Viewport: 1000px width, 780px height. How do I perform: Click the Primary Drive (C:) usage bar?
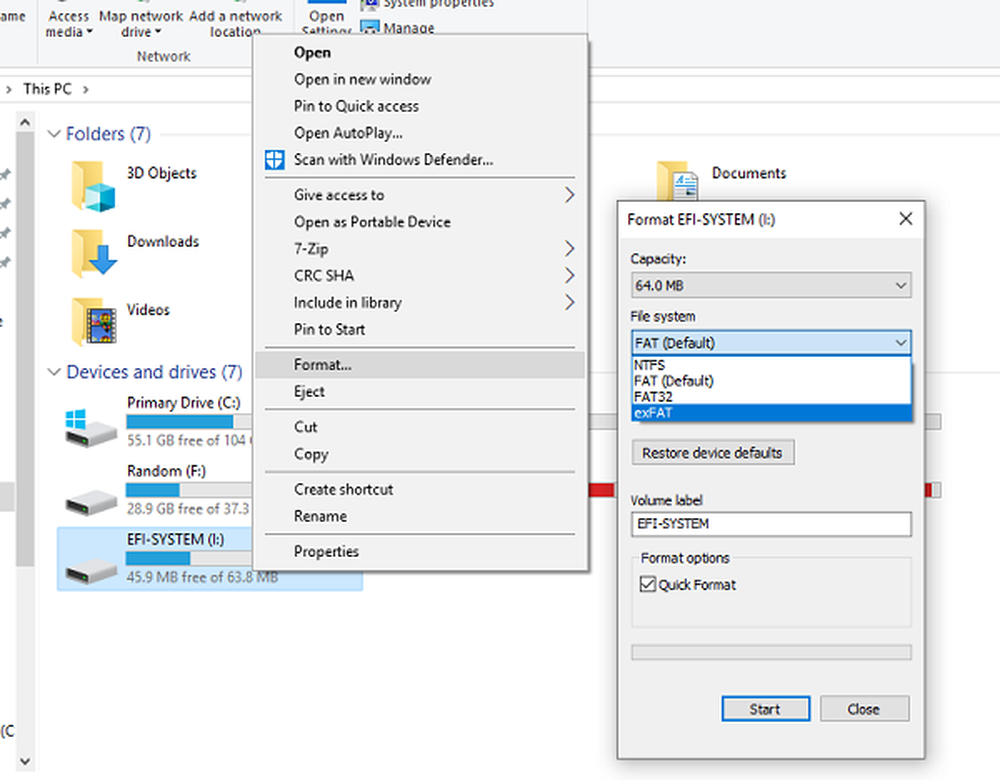tap(189, 422)
